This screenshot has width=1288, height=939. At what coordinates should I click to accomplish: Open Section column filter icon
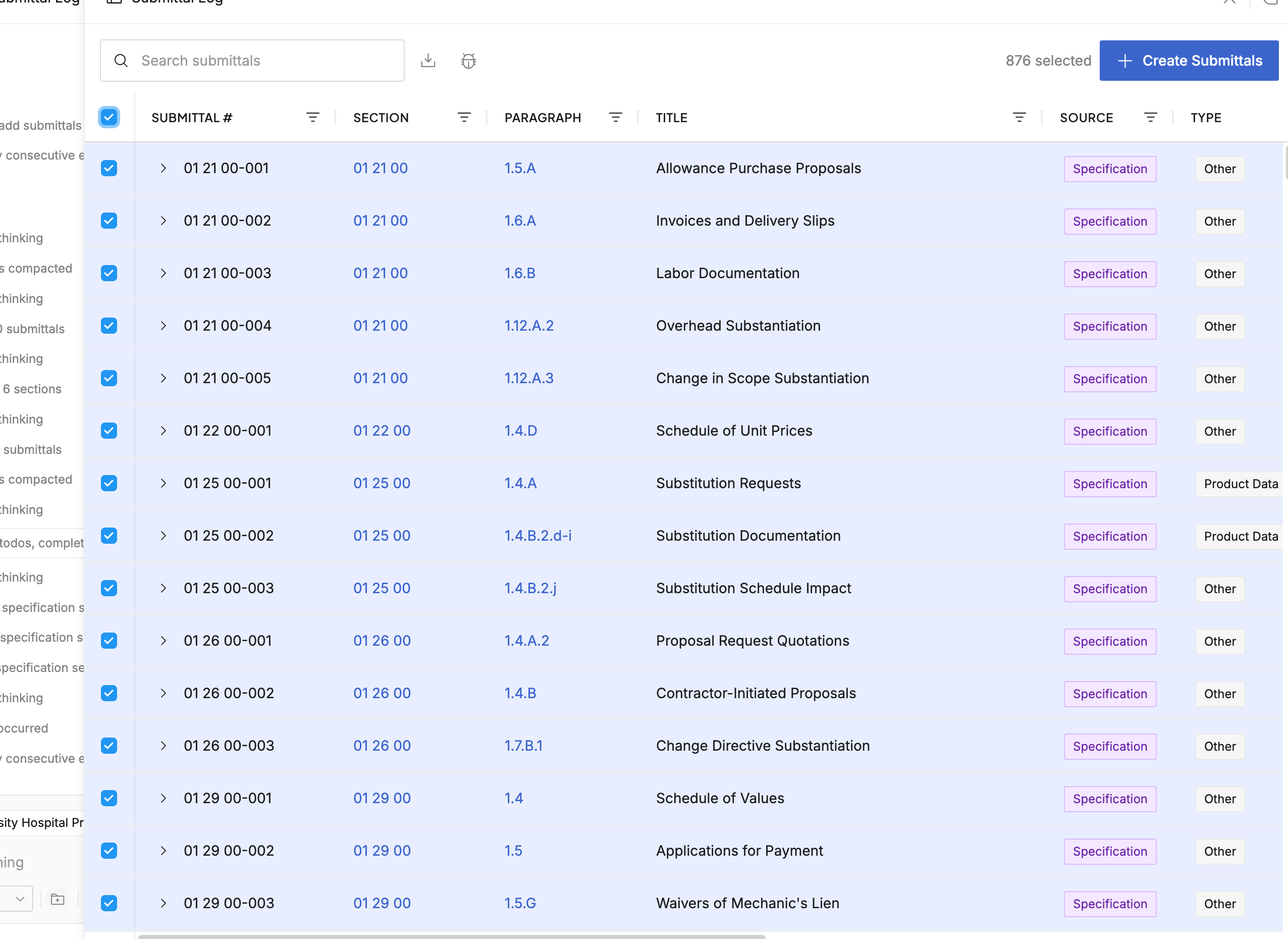pos(464,118)
